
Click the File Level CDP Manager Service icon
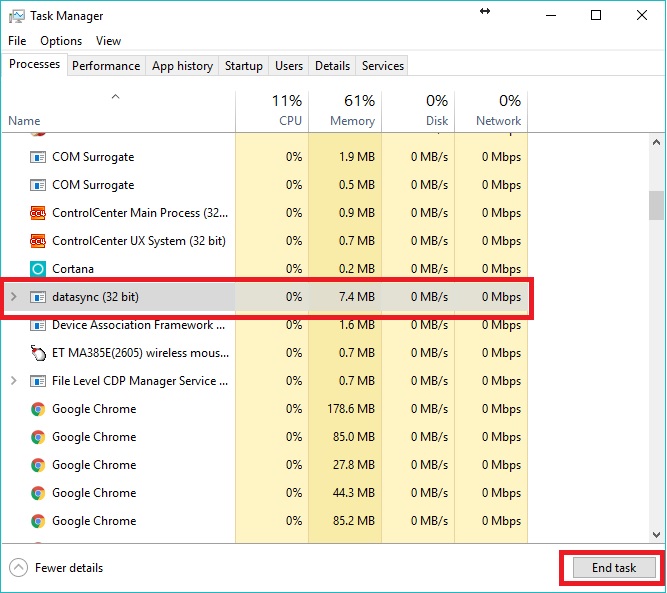click(x=38, y=381)
